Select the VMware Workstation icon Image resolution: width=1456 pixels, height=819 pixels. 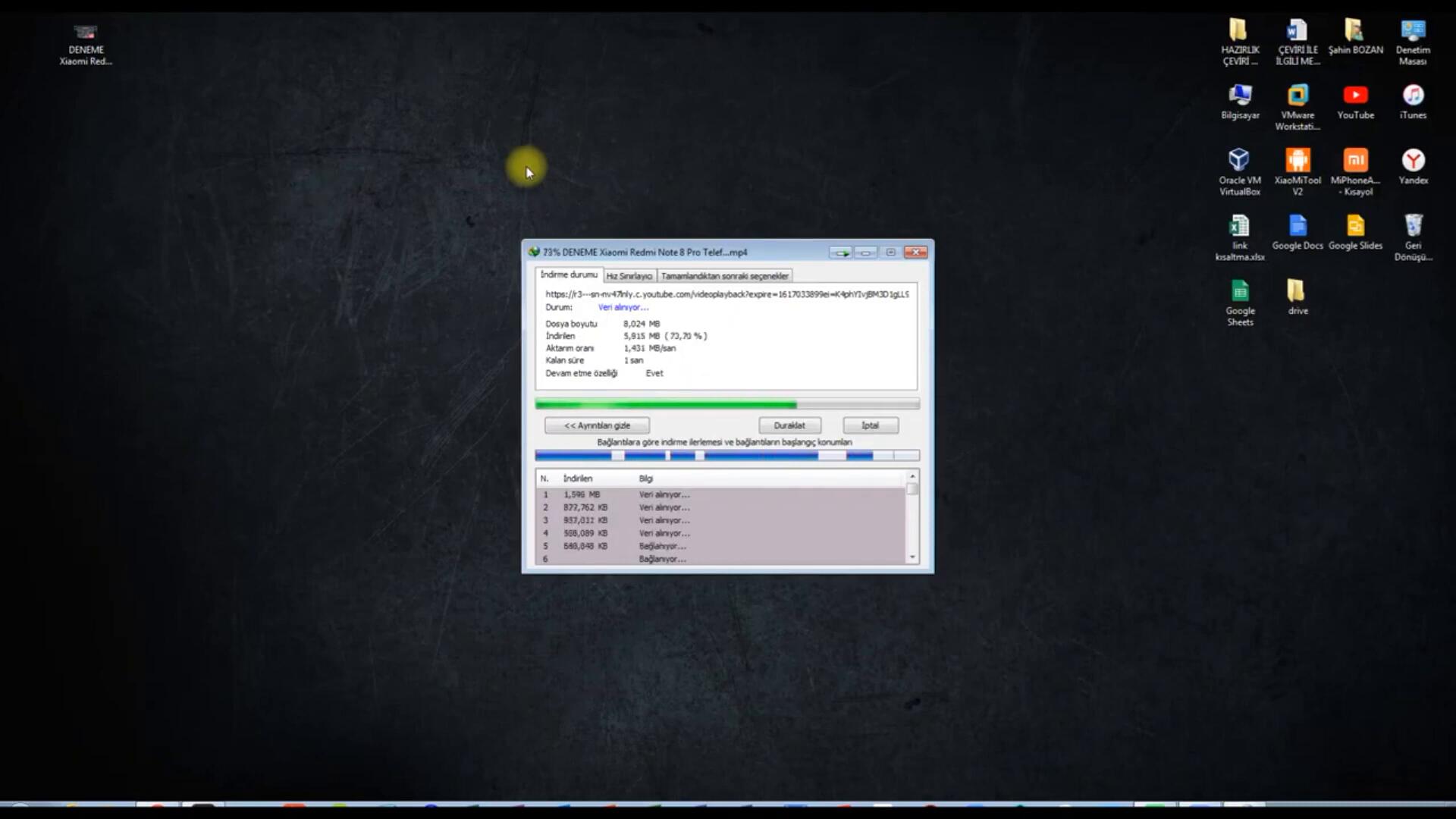click(1298, 96)
